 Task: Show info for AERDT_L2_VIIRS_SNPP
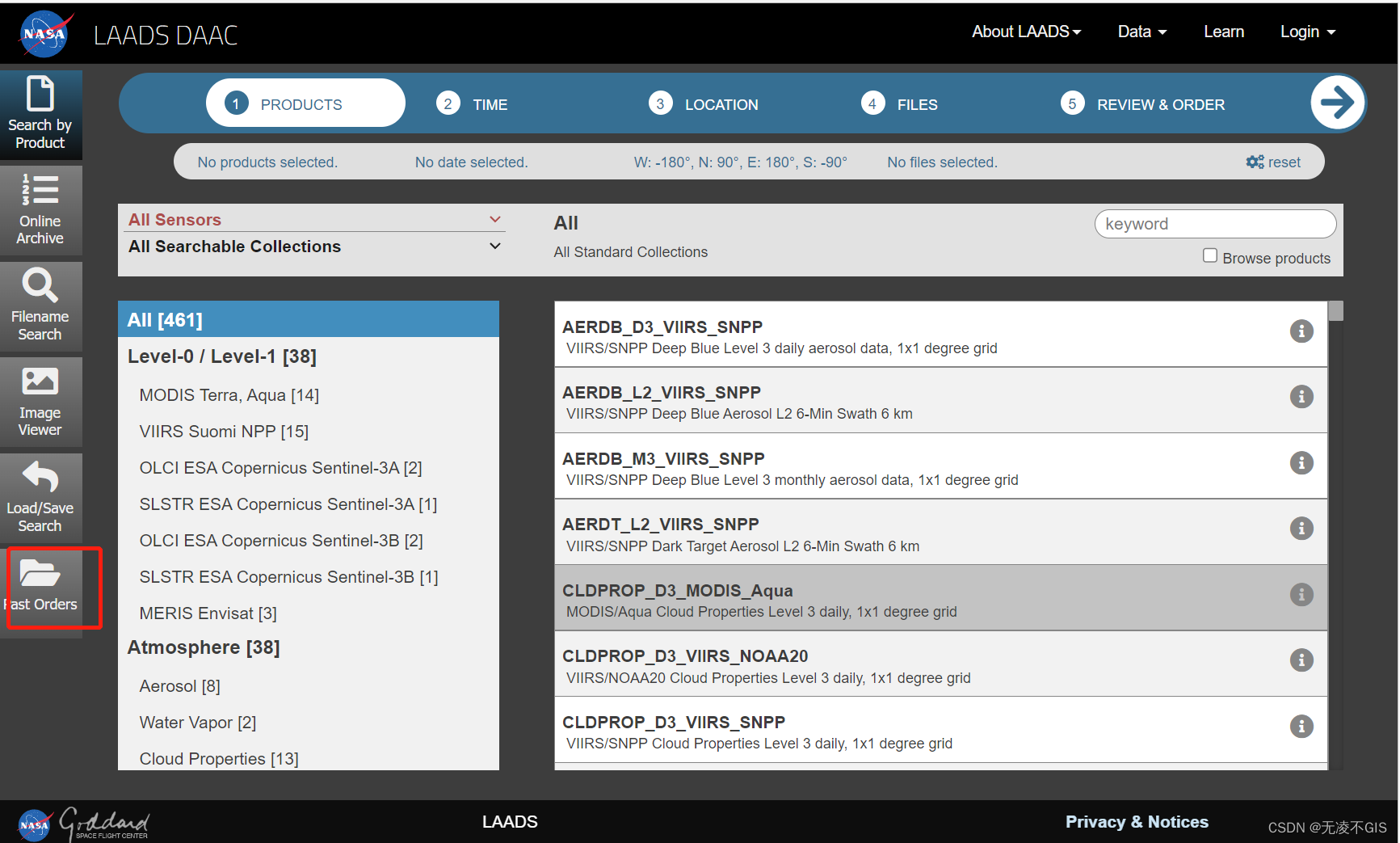click(x=1301, y=529)
